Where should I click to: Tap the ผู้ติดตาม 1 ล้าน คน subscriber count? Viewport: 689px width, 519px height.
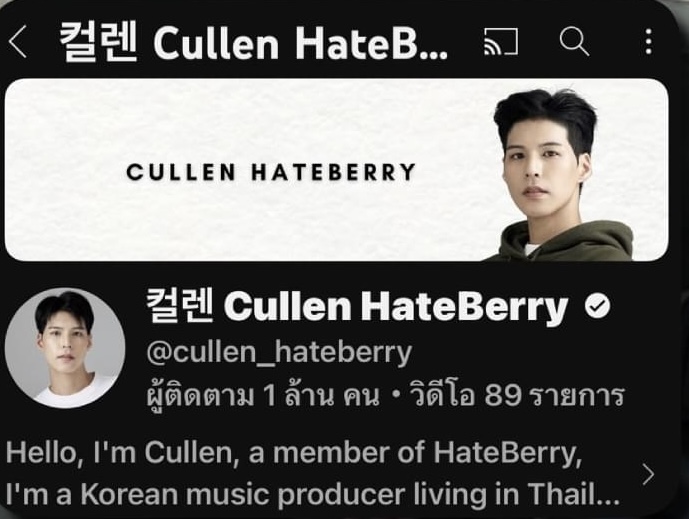(x=263, y=395)
